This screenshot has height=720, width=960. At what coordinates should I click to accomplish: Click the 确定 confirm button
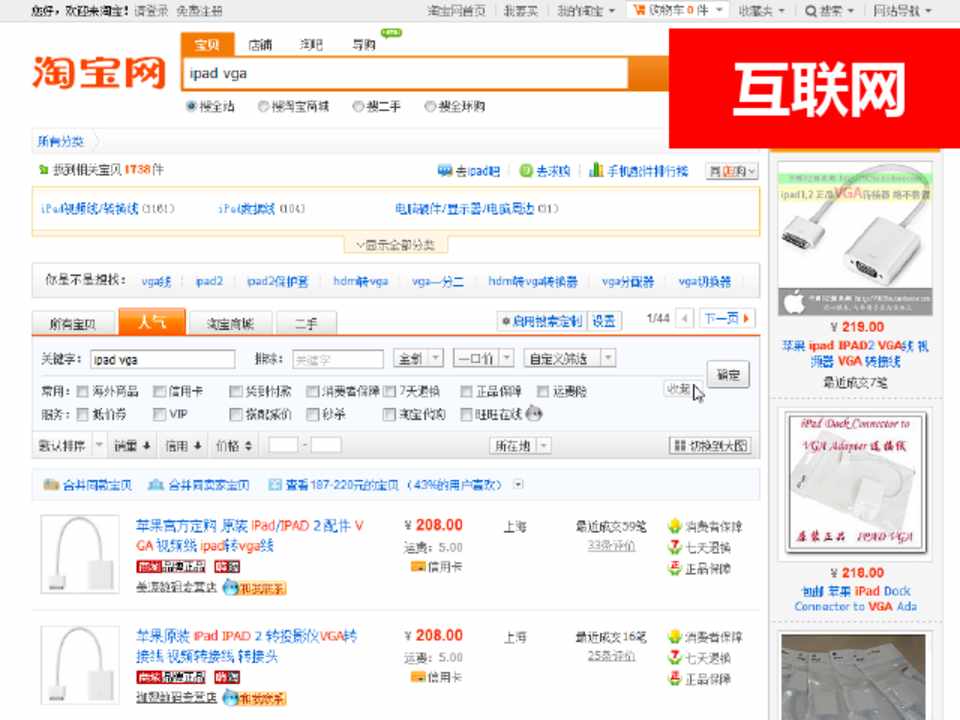[x=727, y=375]
